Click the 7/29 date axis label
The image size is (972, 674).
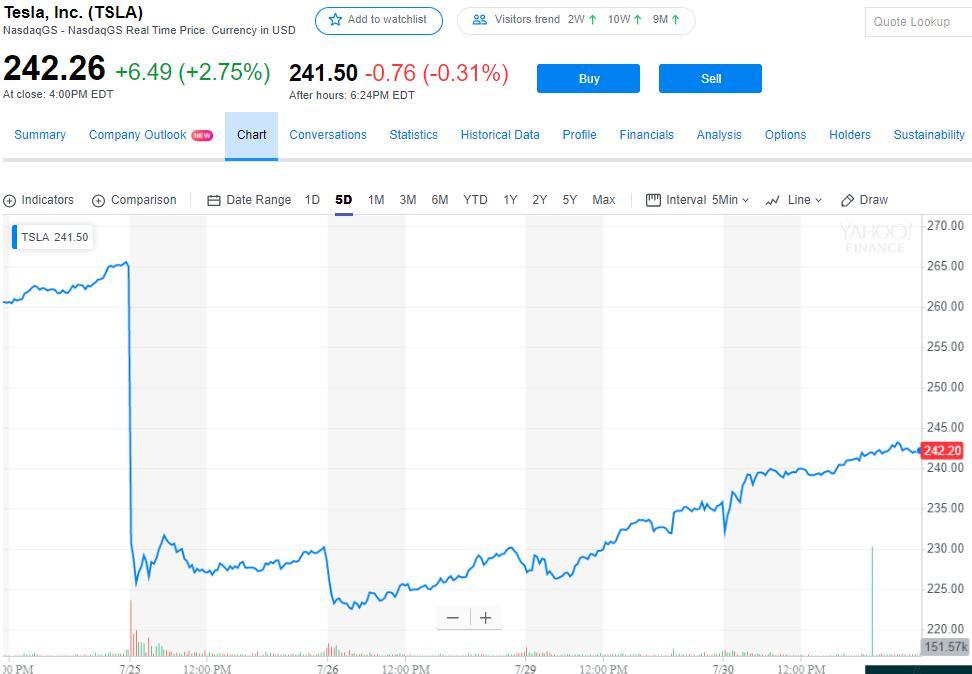[x=526, y=669]
